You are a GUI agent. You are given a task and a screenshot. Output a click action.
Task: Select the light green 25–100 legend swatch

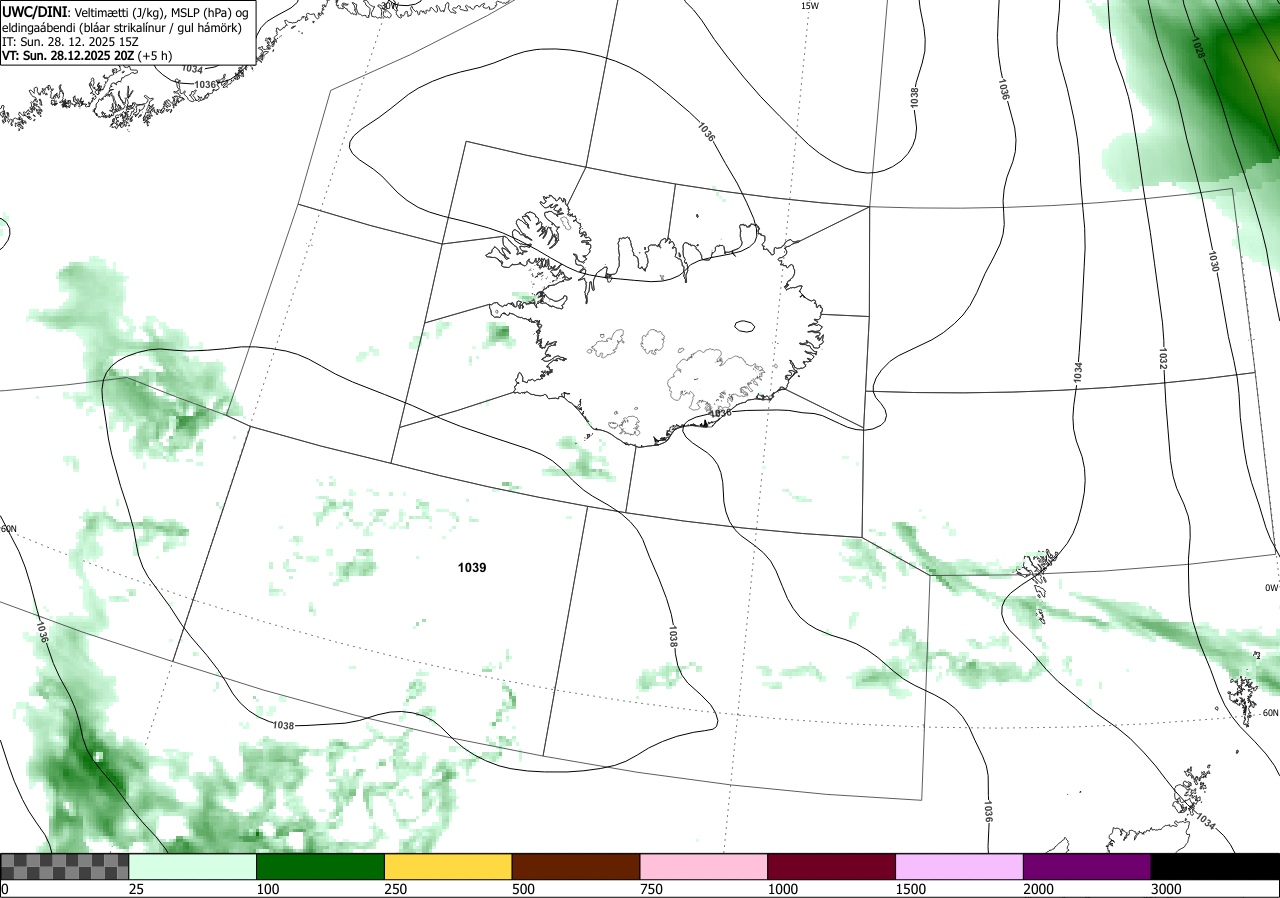coord(193,866)
